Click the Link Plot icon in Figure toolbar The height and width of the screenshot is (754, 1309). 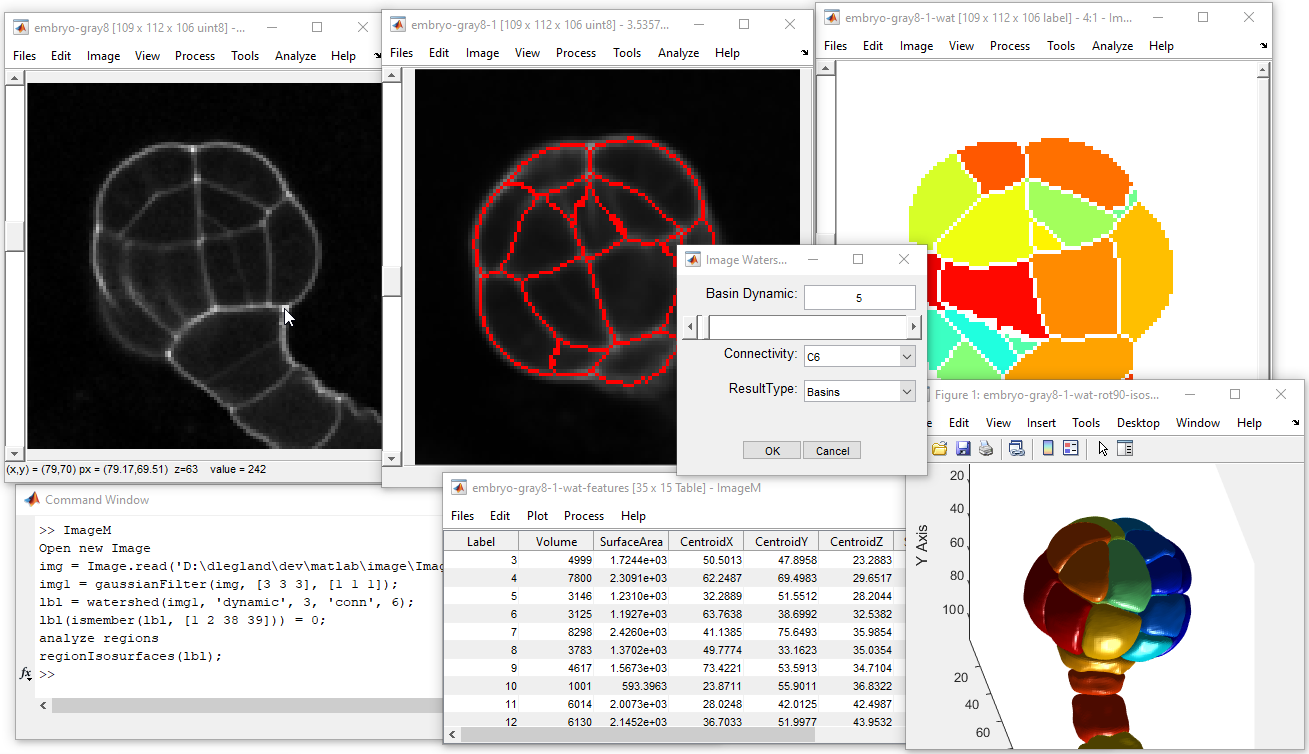point(1016,449)
